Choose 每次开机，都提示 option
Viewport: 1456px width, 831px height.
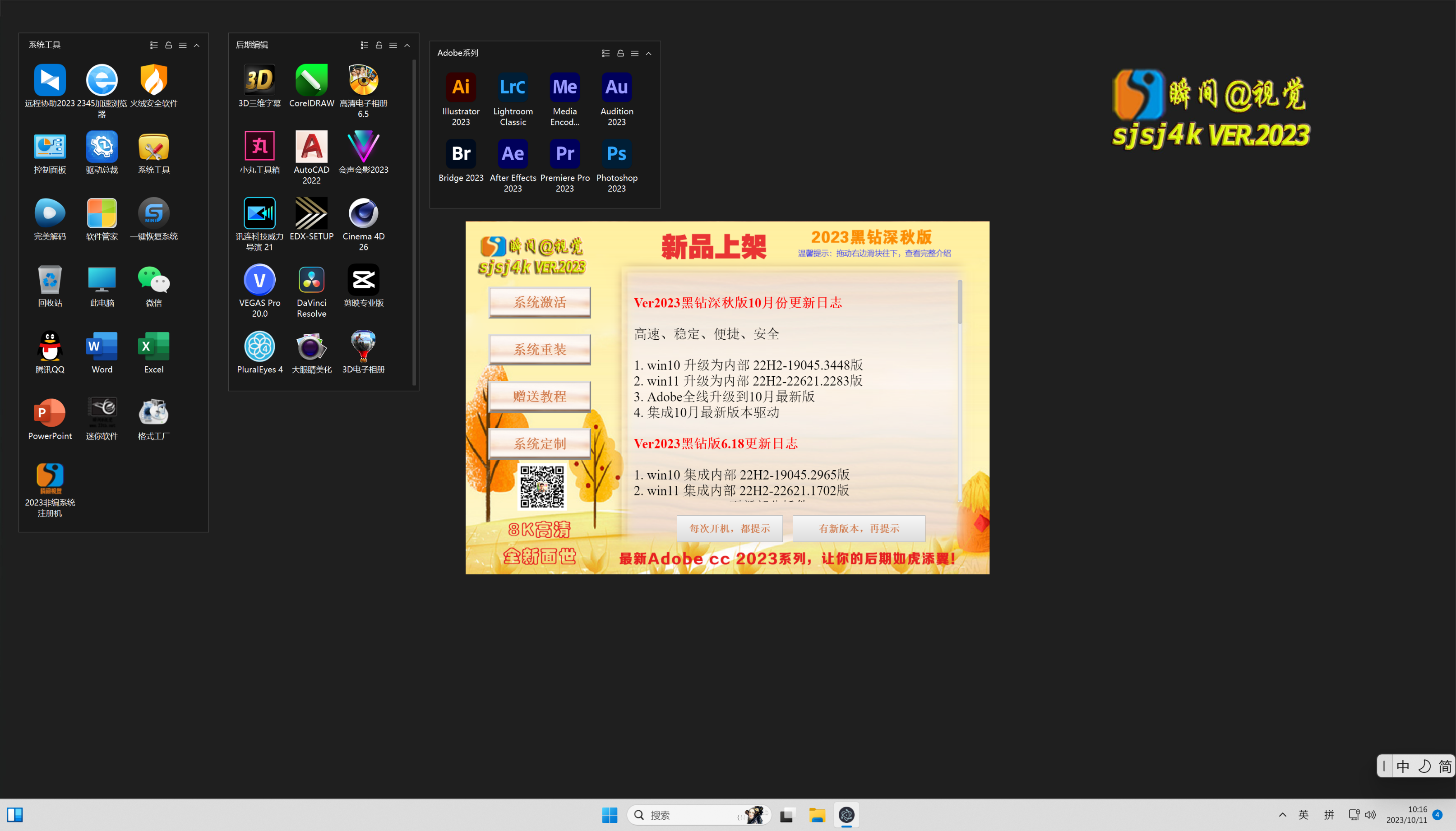point(730,528)
